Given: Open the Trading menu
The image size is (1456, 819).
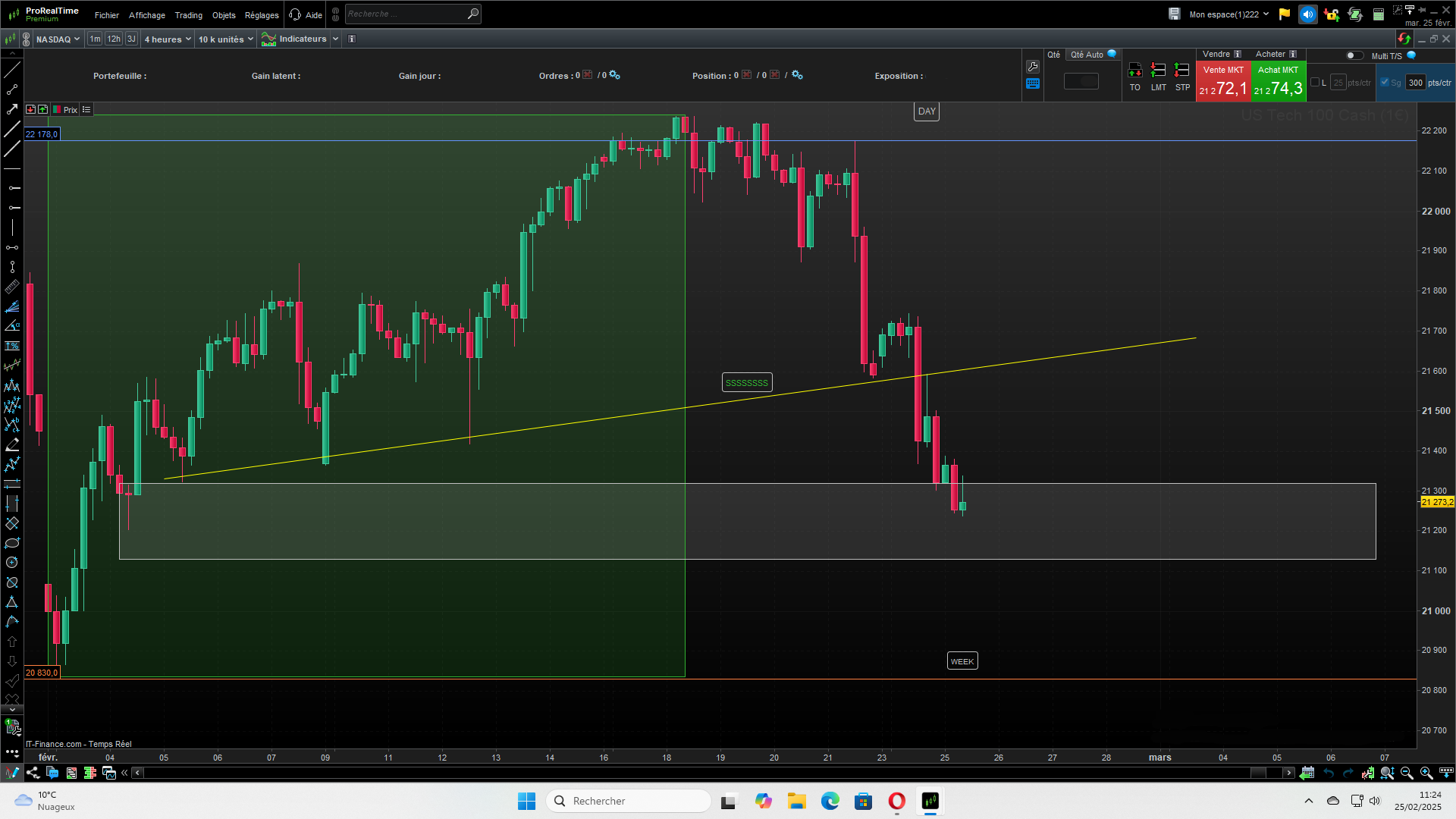Looking at the screenshot, I should click(188, 15).
